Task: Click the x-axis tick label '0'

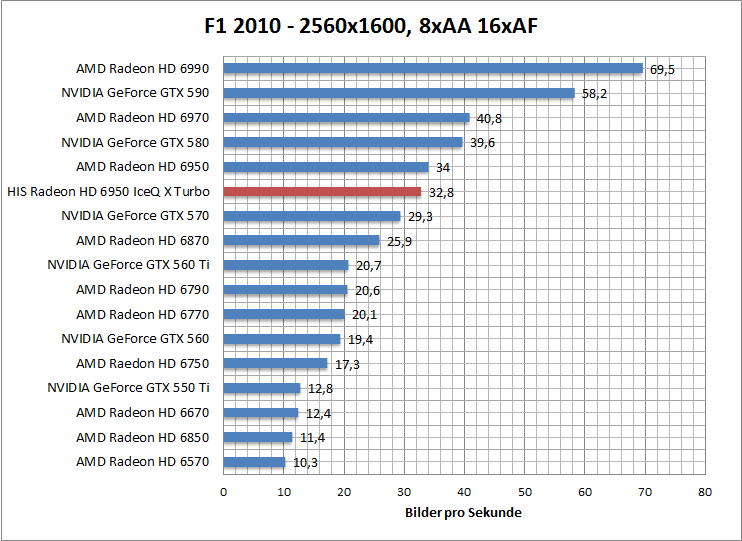Action: (223, 492)
